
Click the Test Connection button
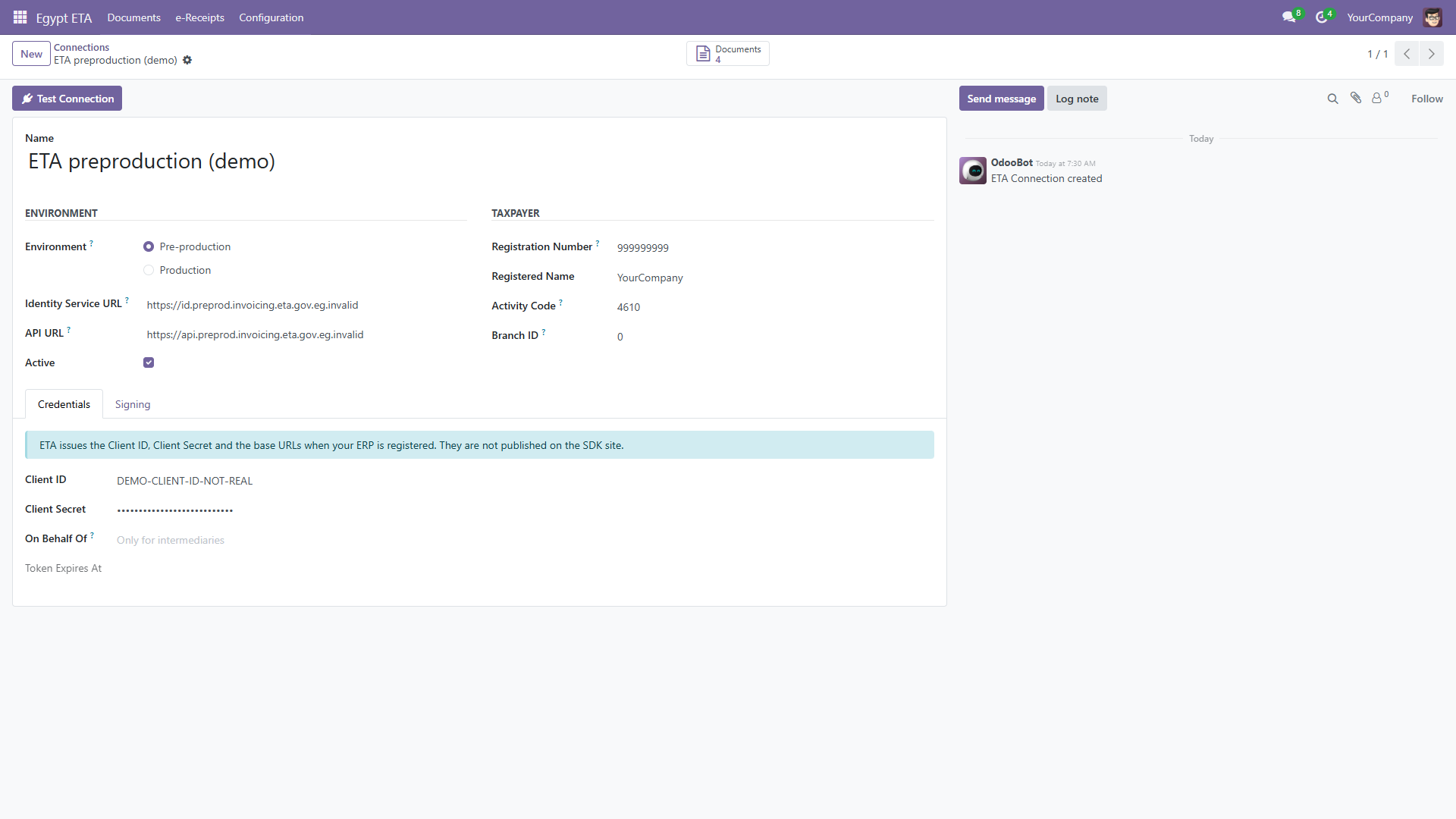pyautogui.click(x=67, y=99)
